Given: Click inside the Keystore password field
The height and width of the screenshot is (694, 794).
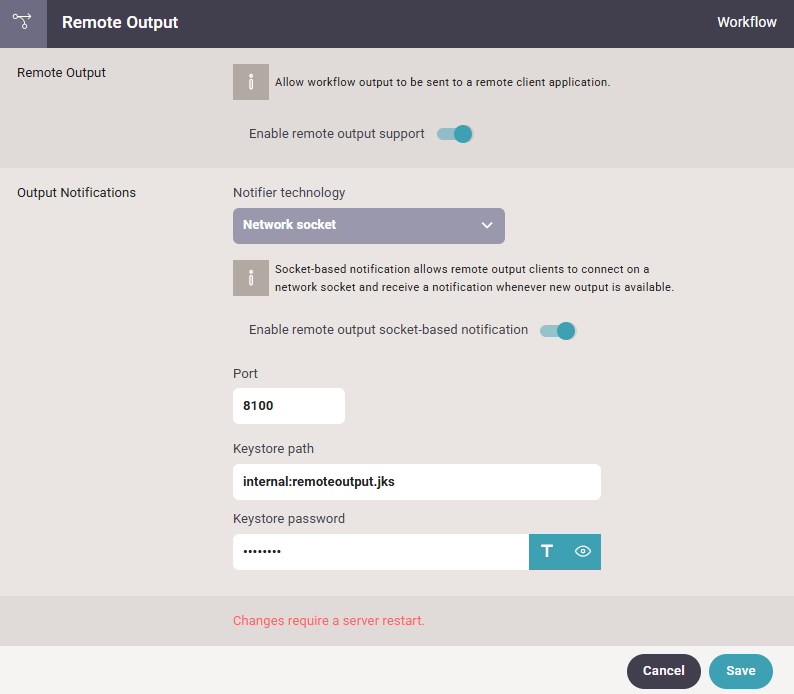Looking at the screenshot, I should coord(381,552).
